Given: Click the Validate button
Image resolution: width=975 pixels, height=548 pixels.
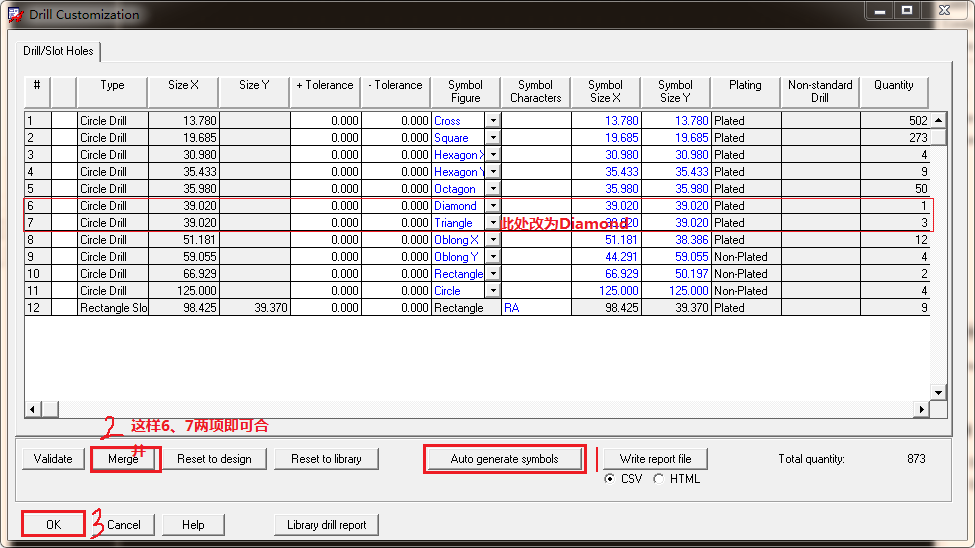Looking at the screenshot, I should point(53,459).
